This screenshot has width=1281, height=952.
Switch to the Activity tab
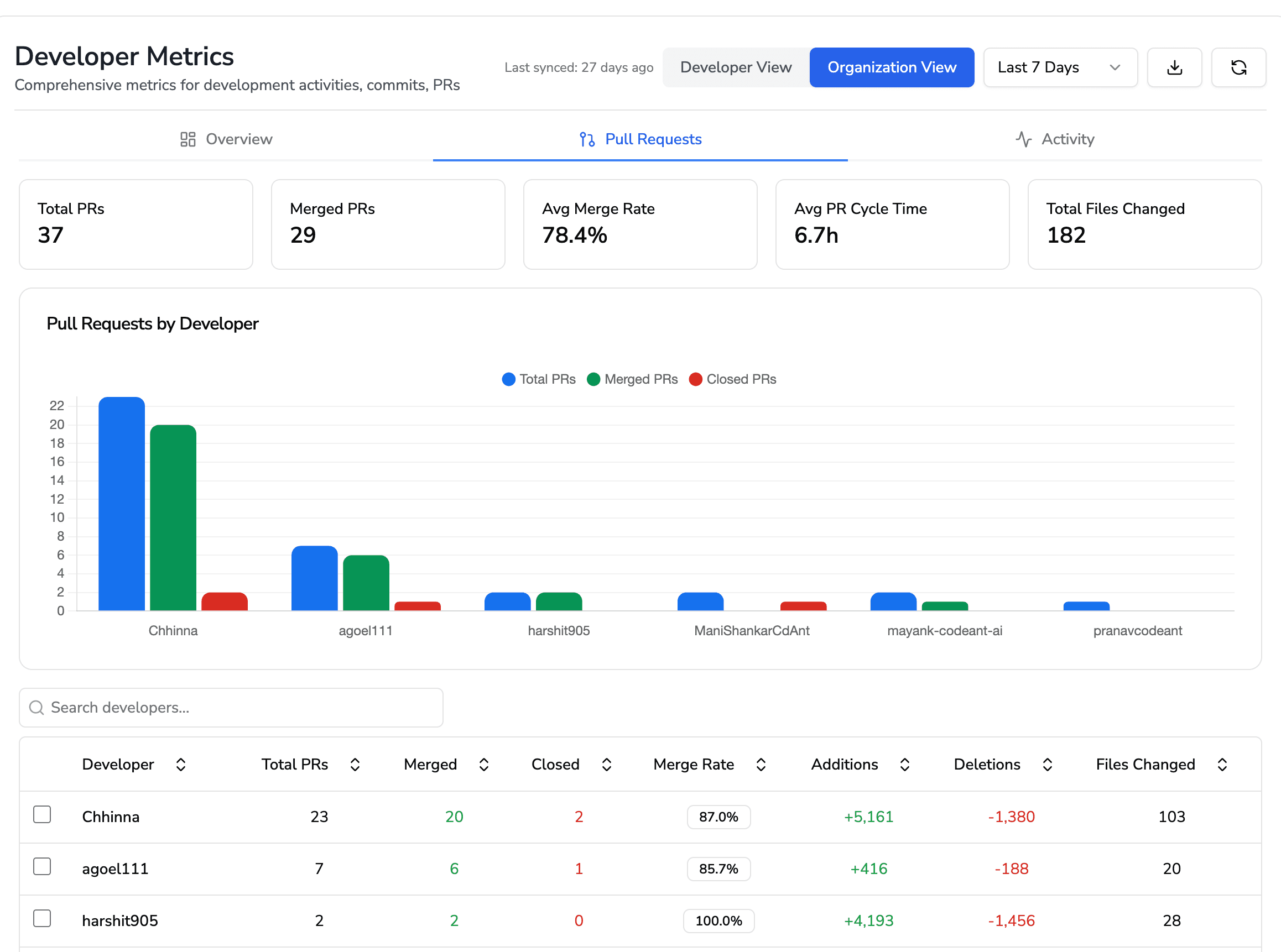(1054, 139)
